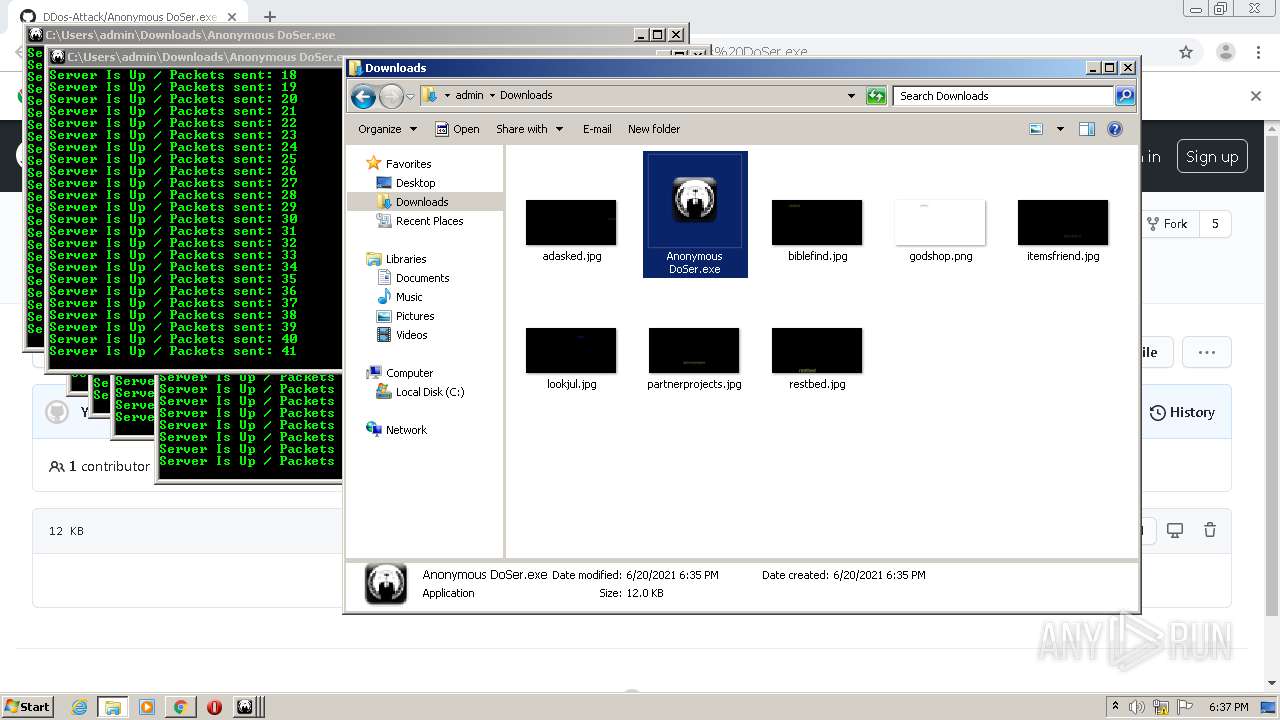Screen dimensions: 1280x720
Task: Expand dropdown arrow after admin breadcrumb
Action: (492, 96)
